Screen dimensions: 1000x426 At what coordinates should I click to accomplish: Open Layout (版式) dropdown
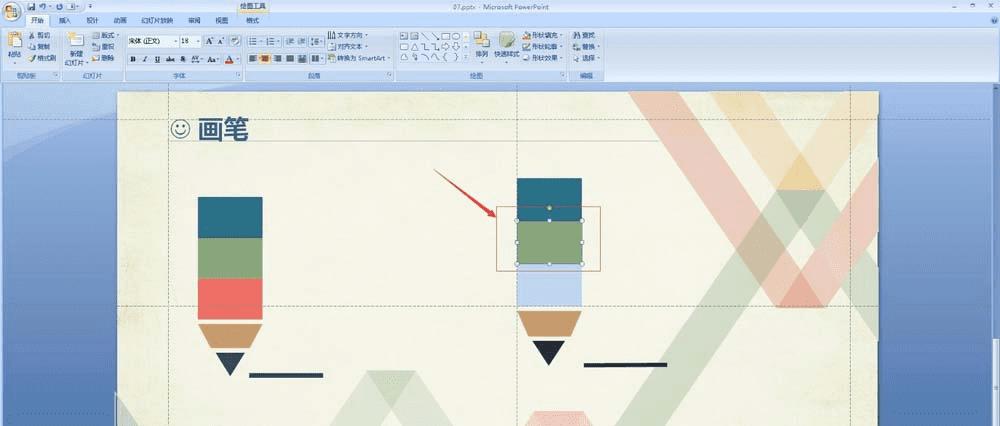[105, 35]
